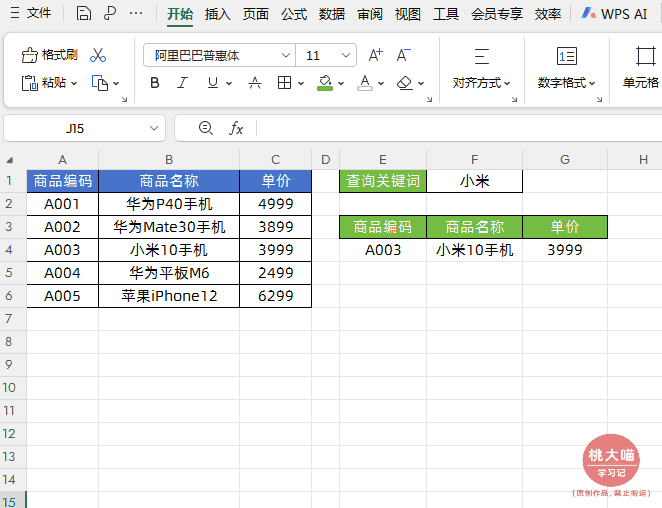Image resolution: width=662 pixels, height=508 pixels.
Task: Click the cell borders icon
Action: [x=285, y=83]
